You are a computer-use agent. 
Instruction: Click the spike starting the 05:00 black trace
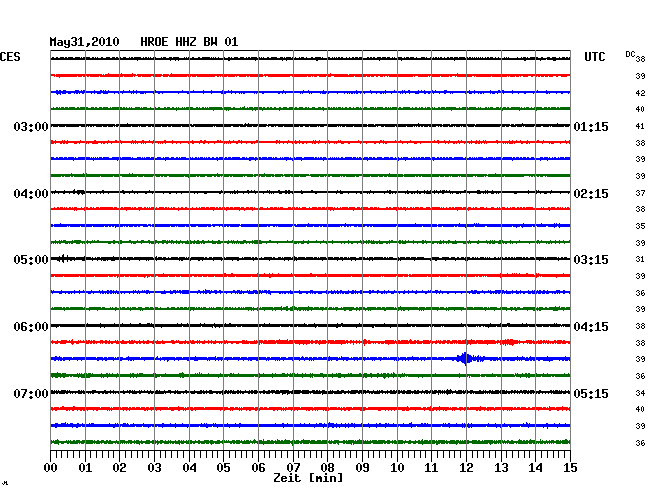[x=63, y=259]
